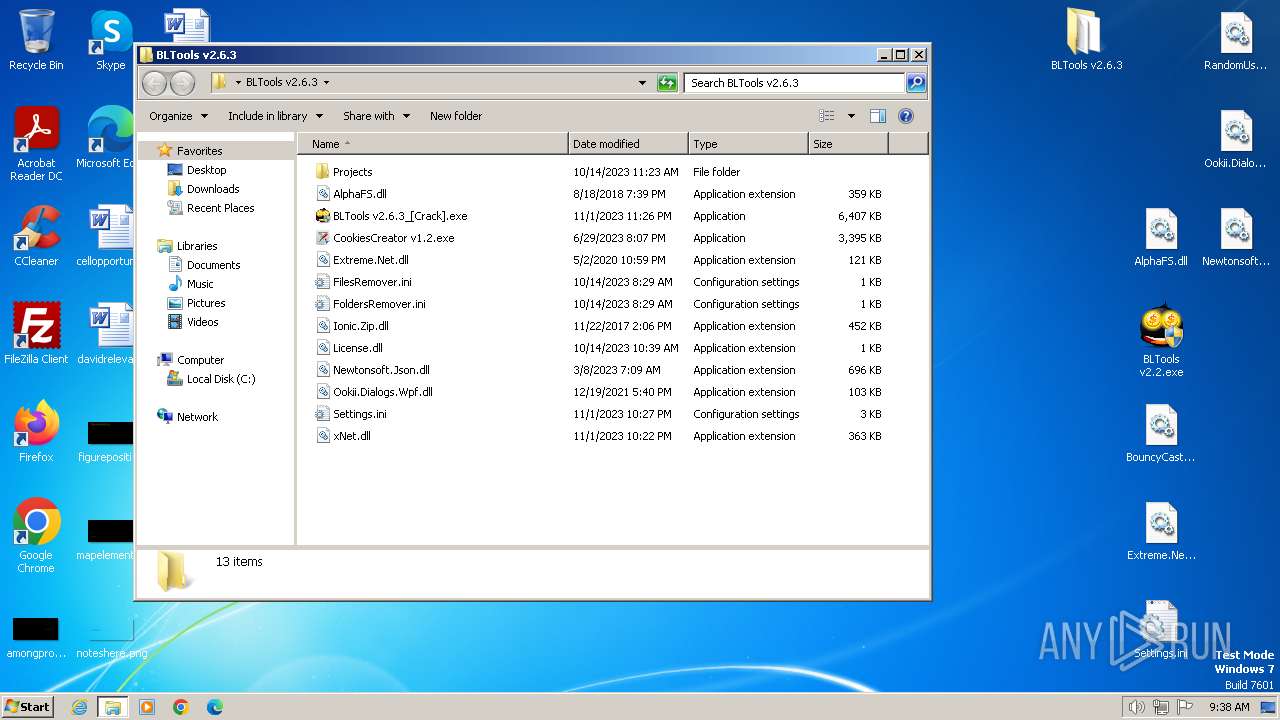Sort by the Date modified column header
Viewport: 1280px width, 720px height.
click(628, 144)
